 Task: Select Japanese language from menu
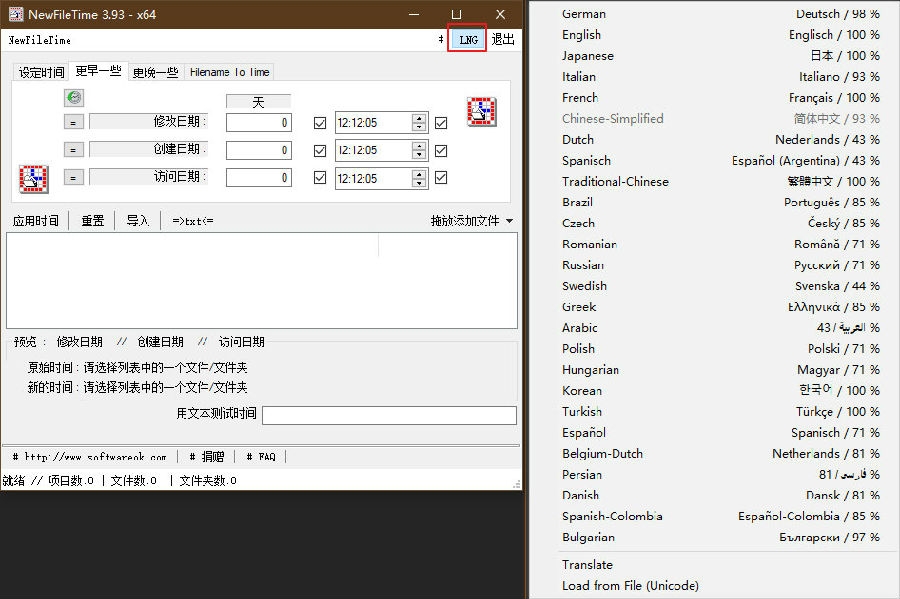pos(720,56)
